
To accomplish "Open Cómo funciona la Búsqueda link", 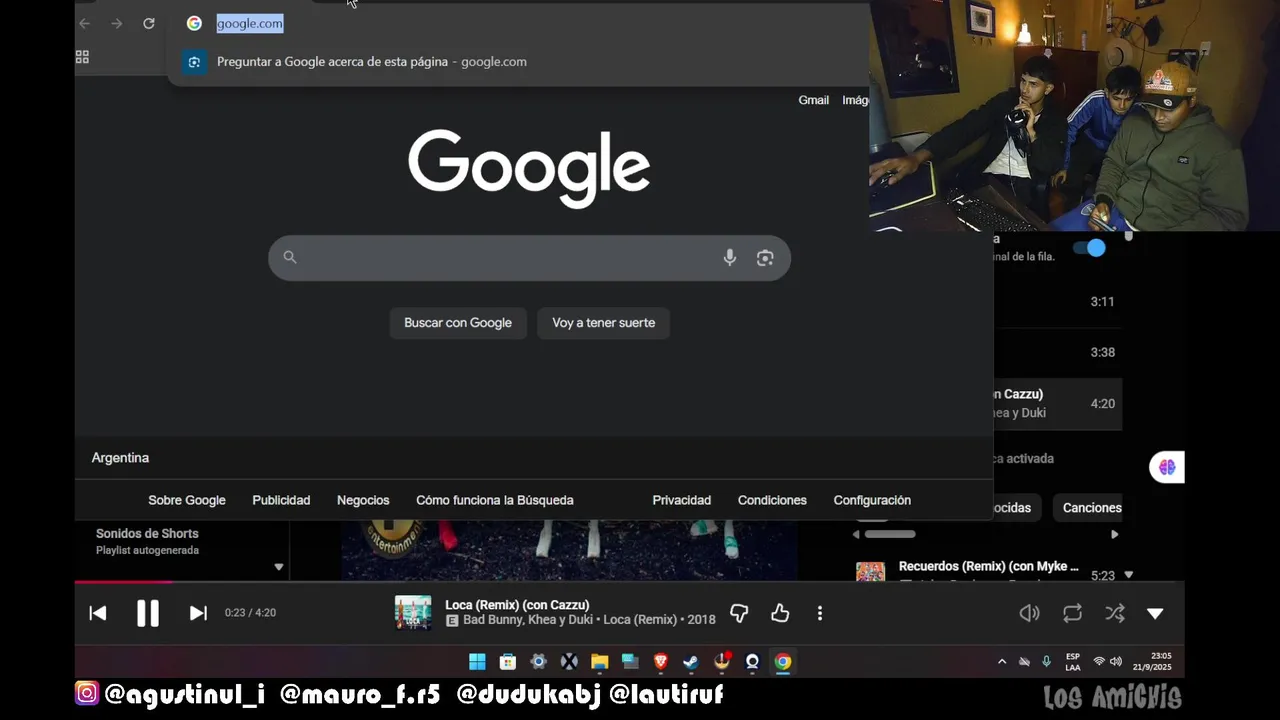I will tap(495, 500).
